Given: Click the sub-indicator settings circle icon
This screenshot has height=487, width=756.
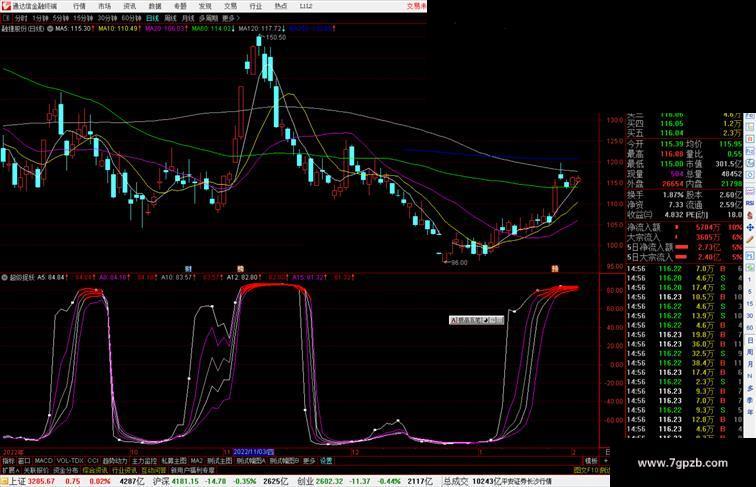Looking at the screenshot, I should (x=4, y=278).
